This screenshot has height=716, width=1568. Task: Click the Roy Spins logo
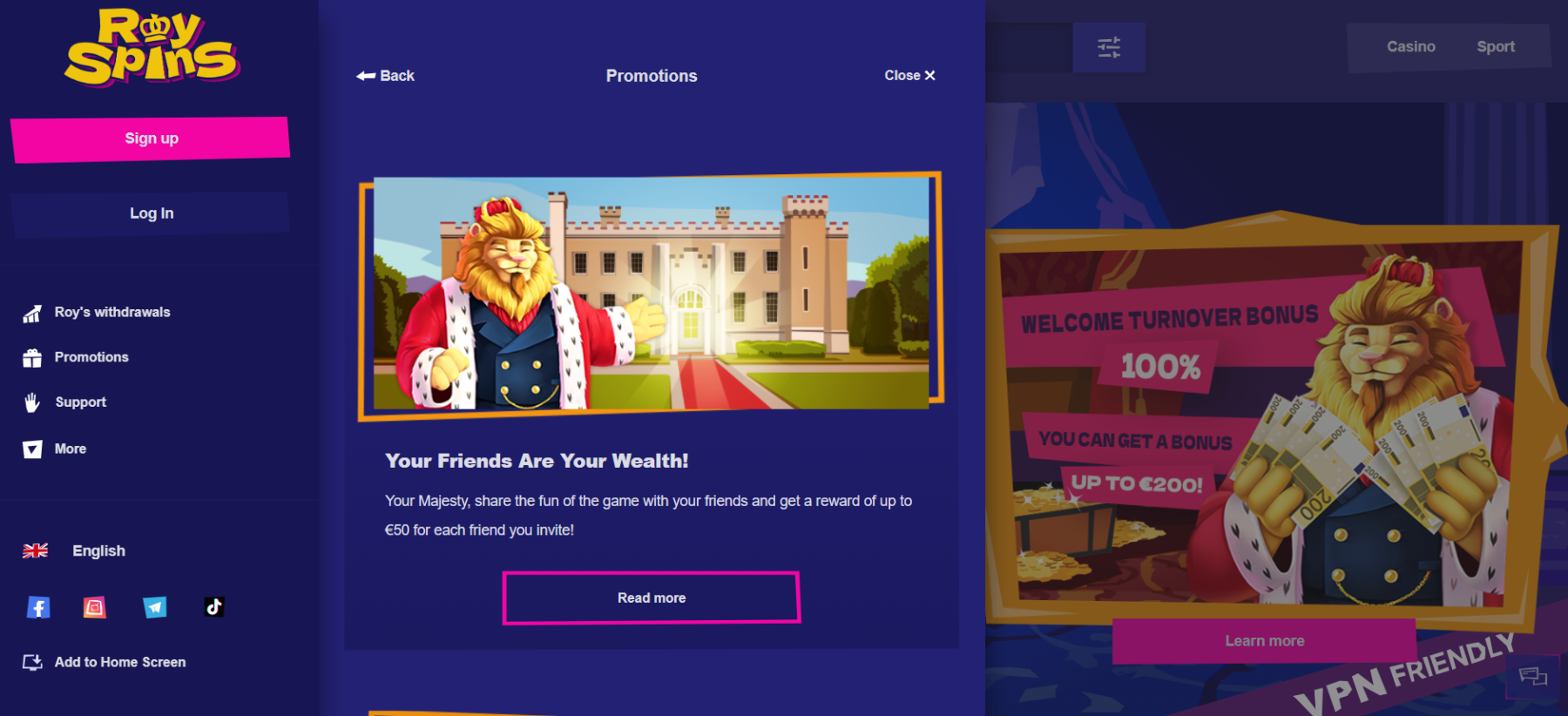point(152,47)
